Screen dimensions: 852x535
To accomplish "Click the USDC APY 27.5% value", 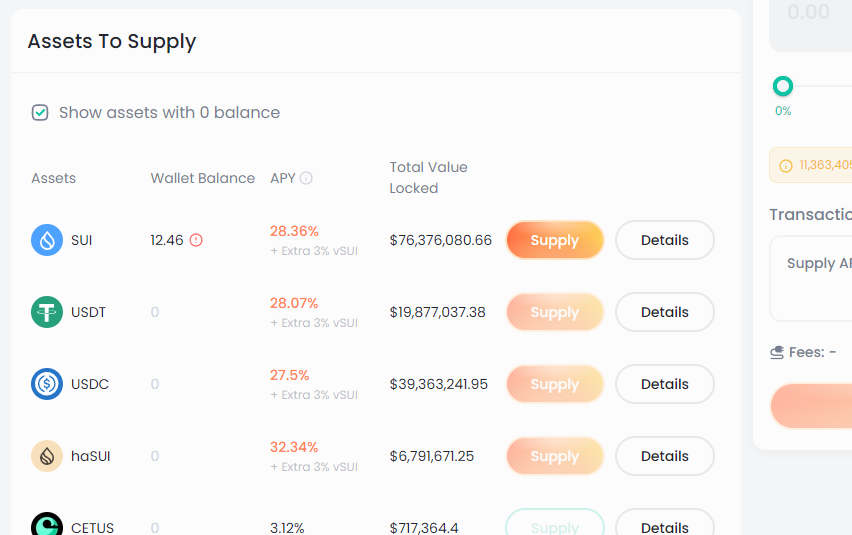I will pyautogui.click(x=290, y=375).
